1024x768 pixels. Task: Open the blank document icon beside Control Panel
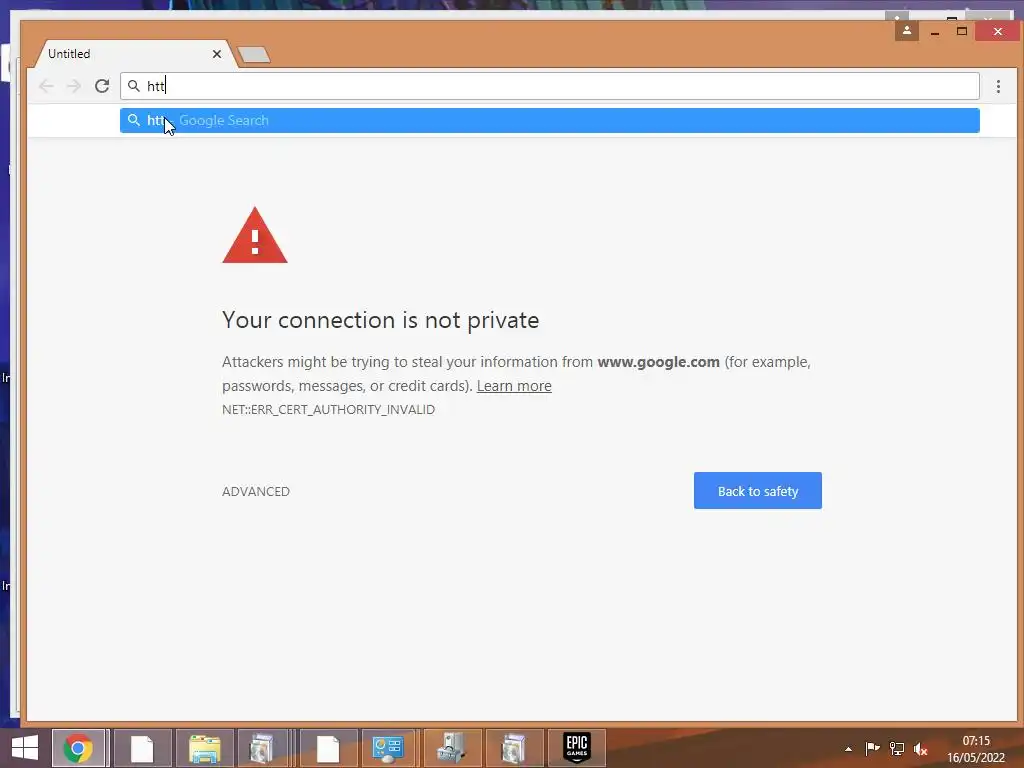pyautogui.click(x=328, y=748)
